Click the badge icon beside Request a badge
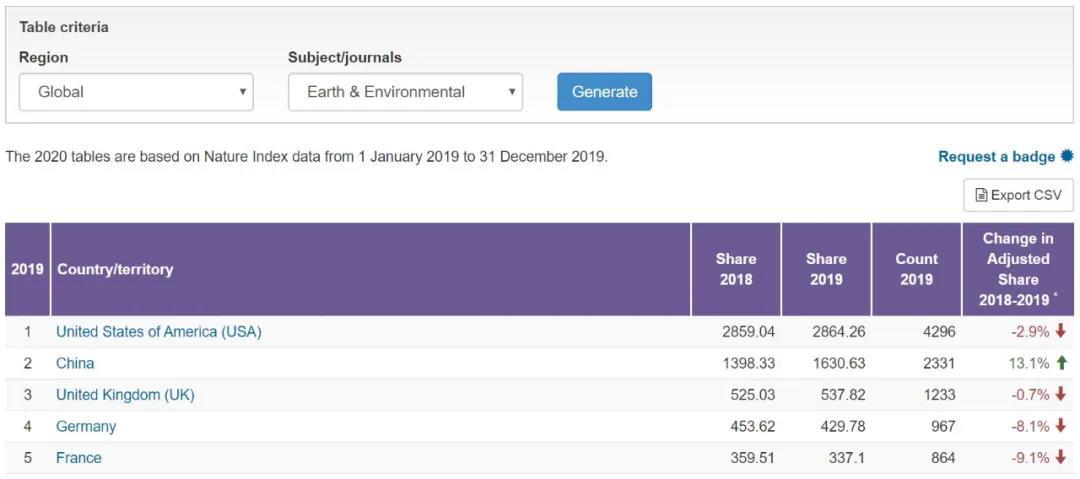This screenshot has width=1080, height=479. (1067, 156)
